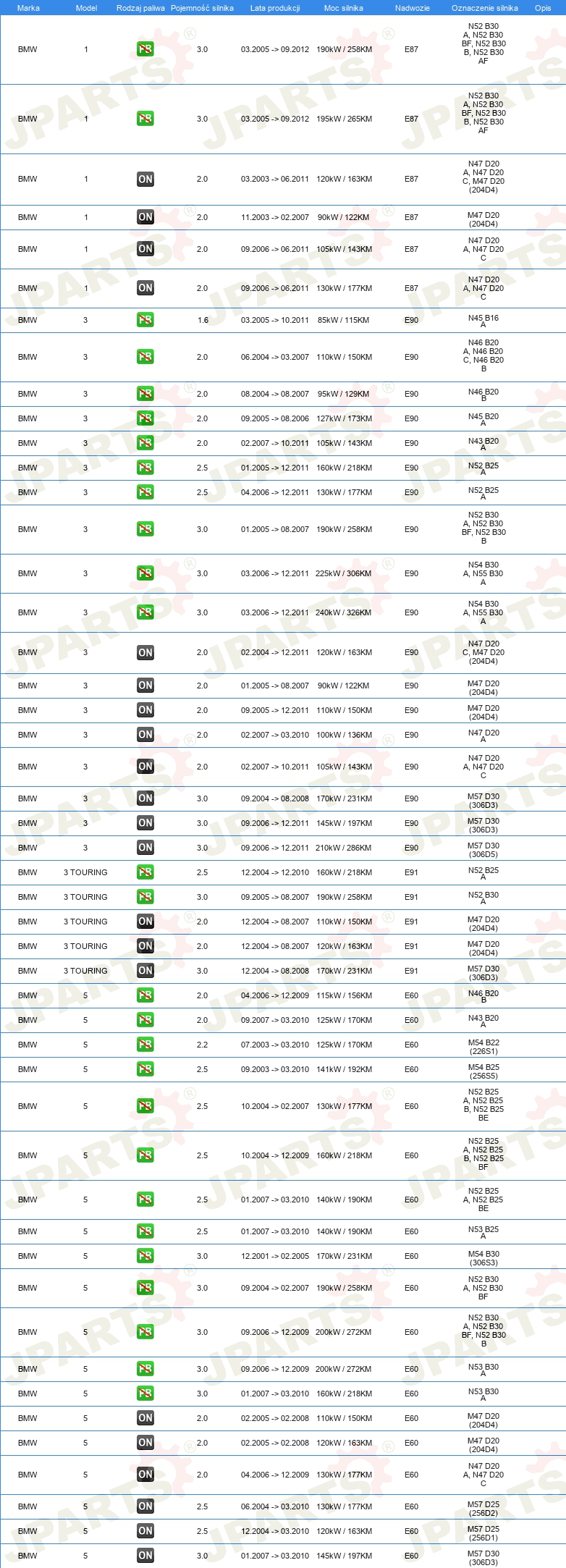
Task: Click petrol icon in 3 TOURING 2.5 row
Action: [145, 872]
